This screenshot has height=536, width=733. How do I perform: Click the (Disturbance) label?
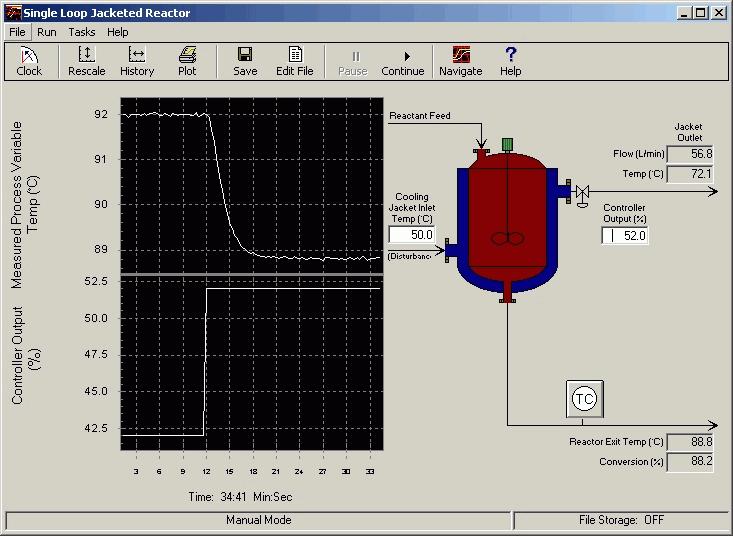point(409,256)
